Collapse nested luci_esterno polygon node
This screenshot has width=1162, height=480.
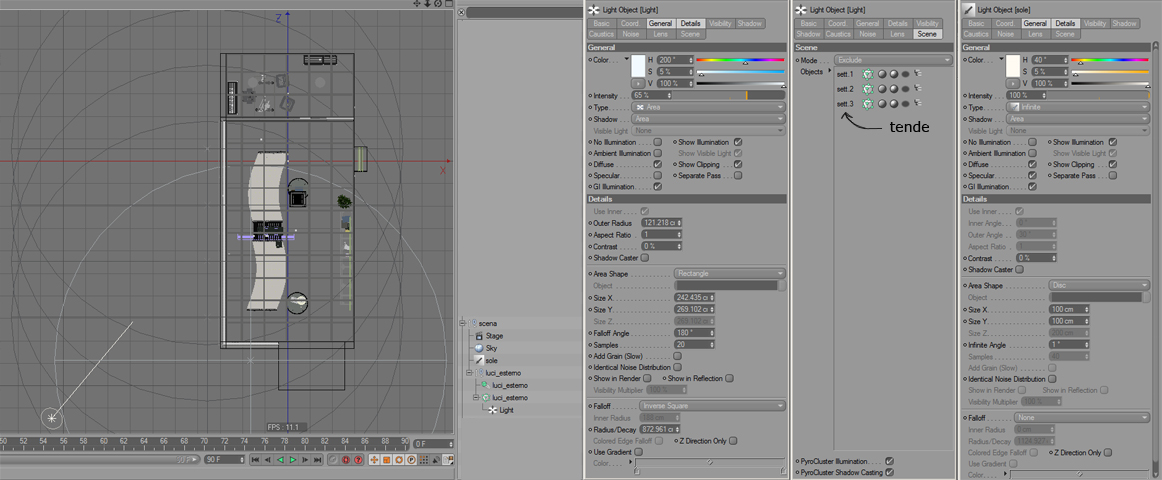click(476, 398)
